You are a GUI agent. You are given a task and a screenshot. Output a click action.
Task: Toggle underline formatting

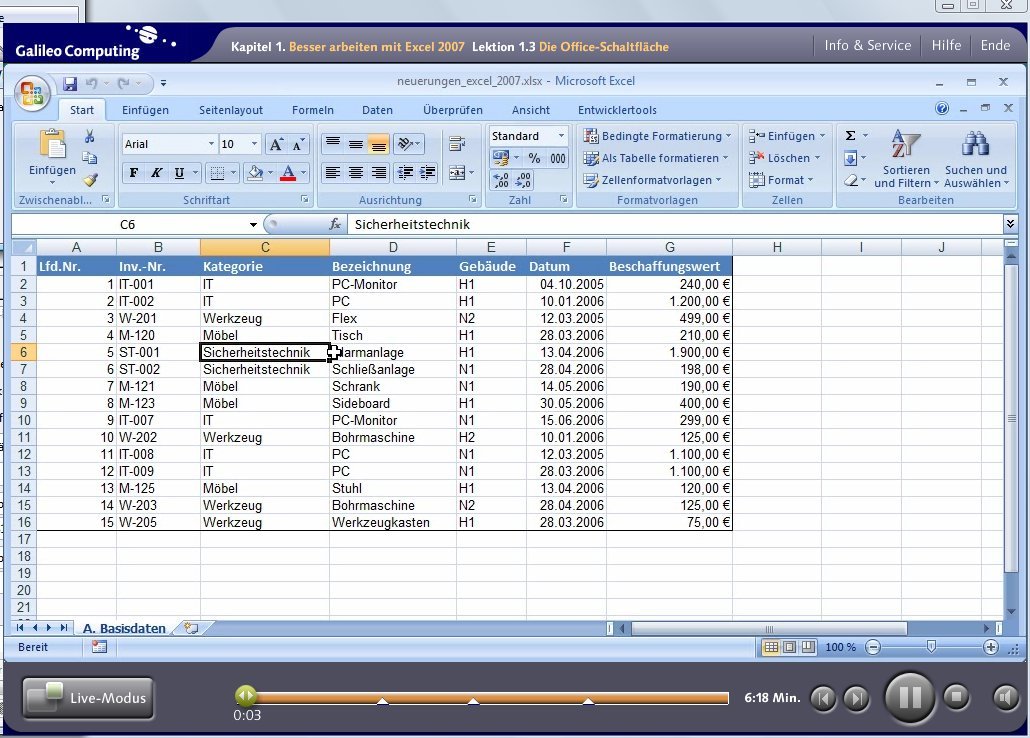179,173
